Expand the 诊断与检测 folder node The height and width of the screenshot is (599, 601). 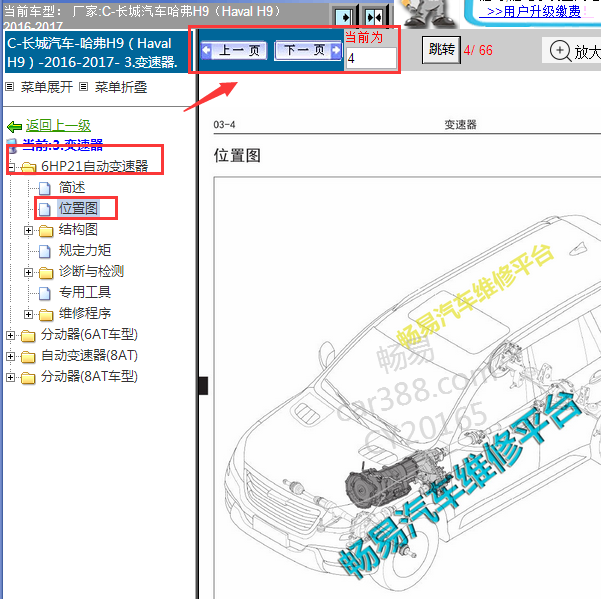(28, 272)
